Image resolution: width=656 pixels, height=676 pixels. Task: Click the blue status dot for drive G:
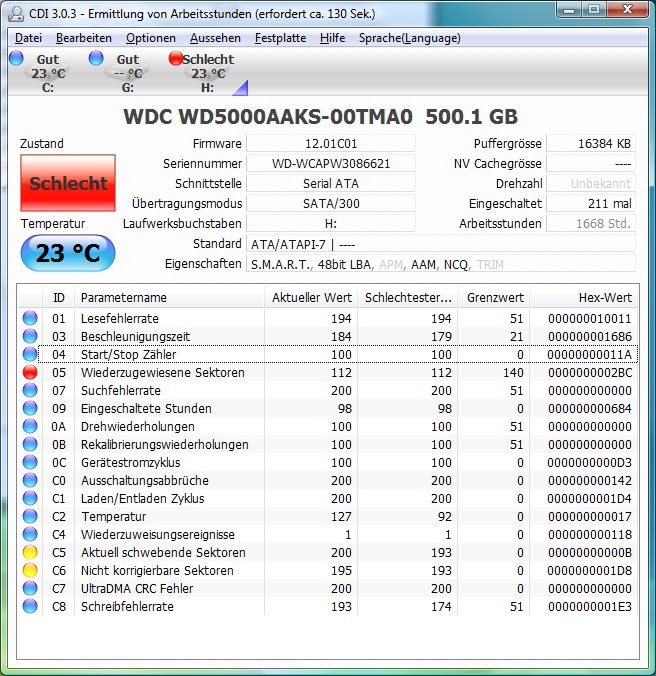96,58
